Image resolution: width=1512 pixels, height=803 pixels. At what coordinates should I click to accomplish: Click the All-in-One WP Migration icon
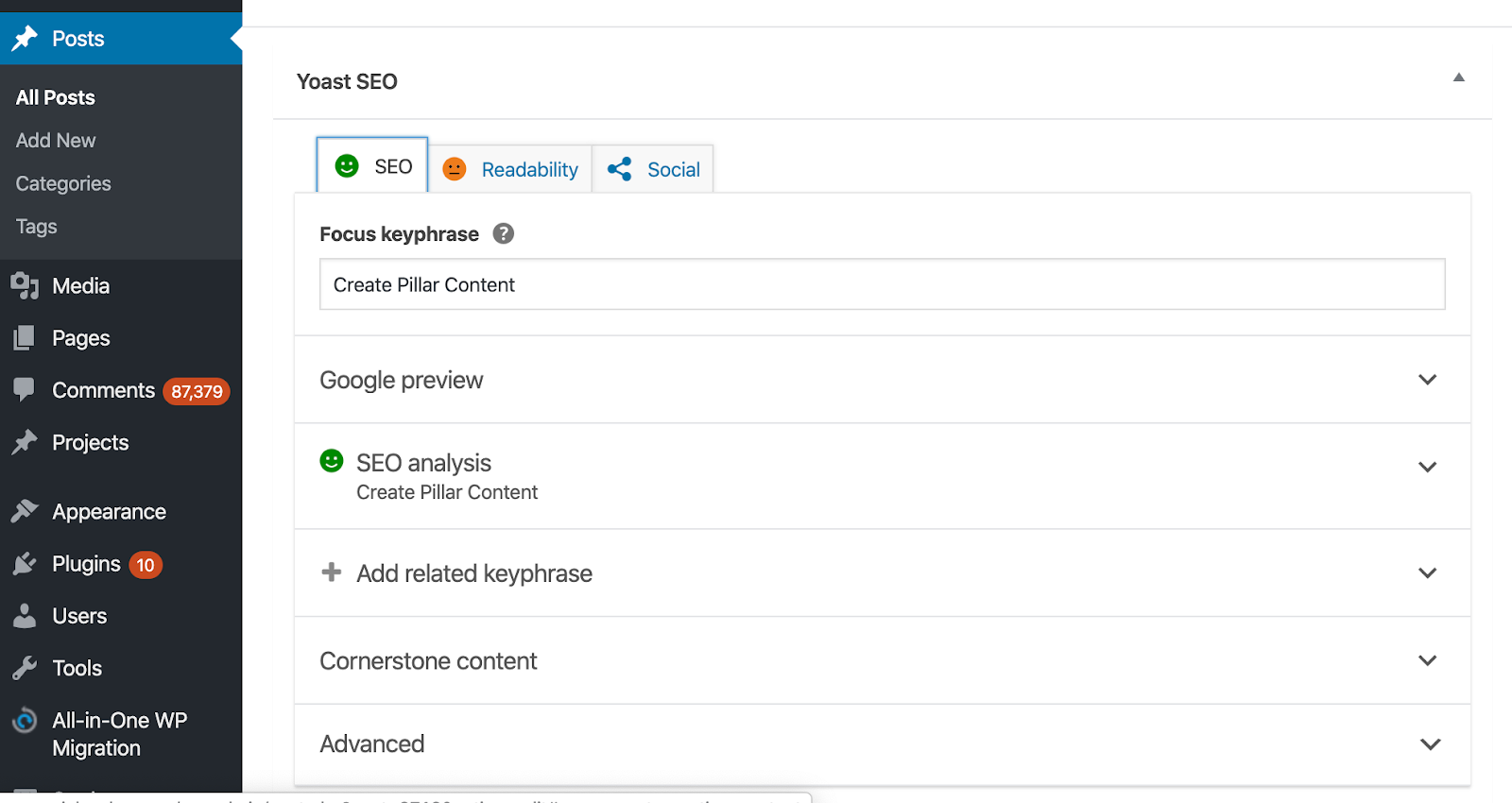[25, 721]
